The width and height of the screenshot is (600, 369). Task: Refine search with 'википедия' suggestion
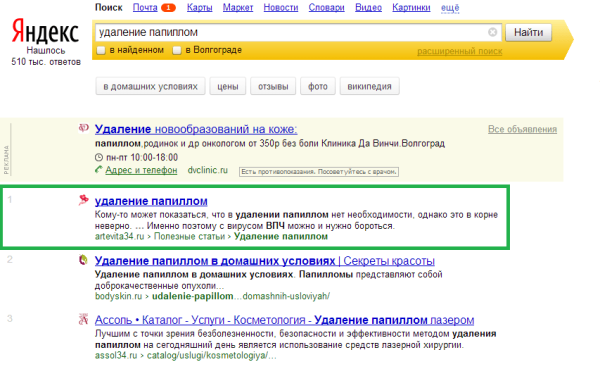(x=369, y=87)
